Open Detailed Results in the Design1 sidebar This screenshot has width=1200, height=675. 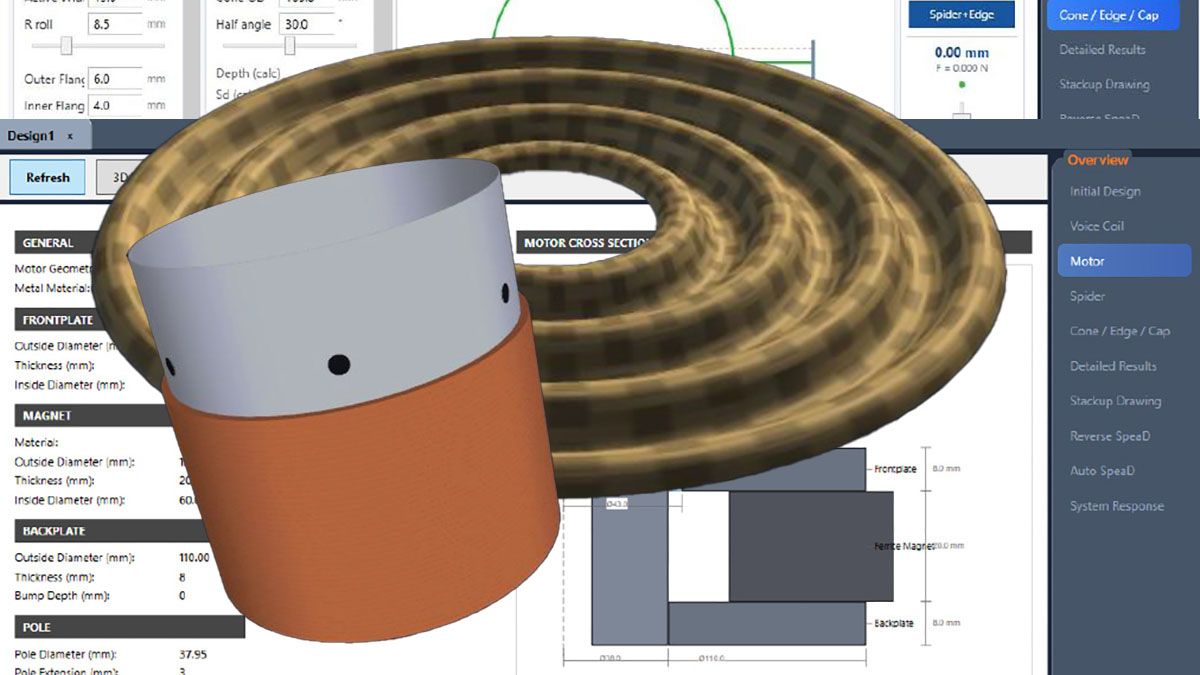pos(1113,366)
